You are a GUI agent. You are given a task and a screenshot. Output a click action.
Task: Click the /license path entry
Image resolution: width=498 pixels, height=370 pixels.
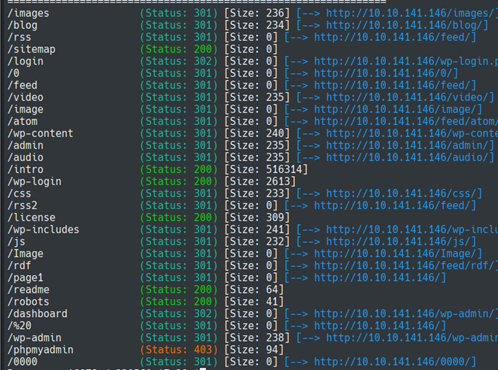(31, 217)
